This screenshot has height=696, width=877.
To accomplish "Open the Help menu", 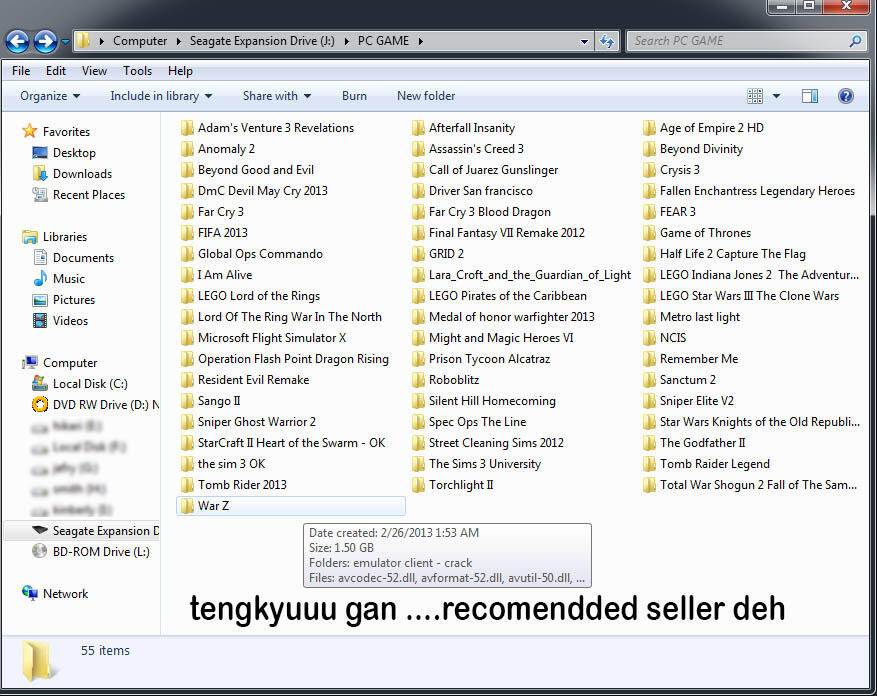I will [180, 71].
